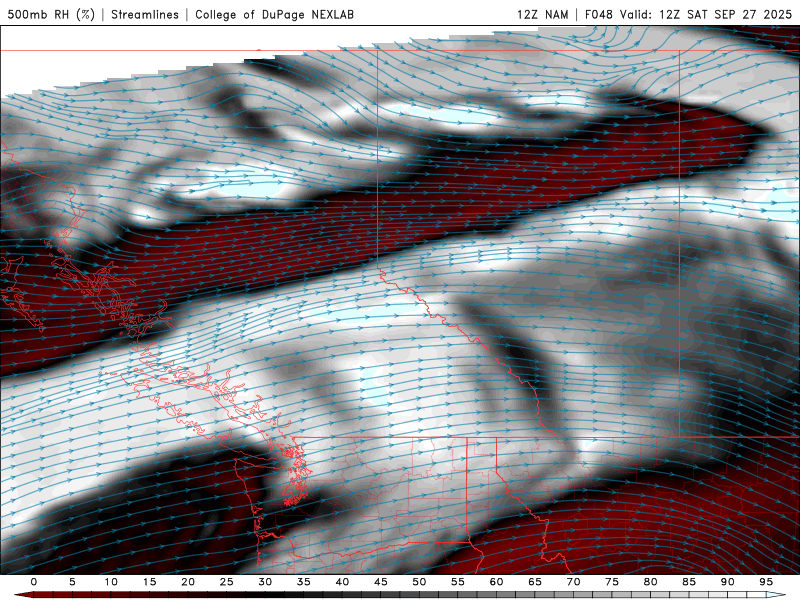The height and width of the screenshot is (600, 800).
Task: Select the 25 label on the RH scale
Action: [226, 582]
